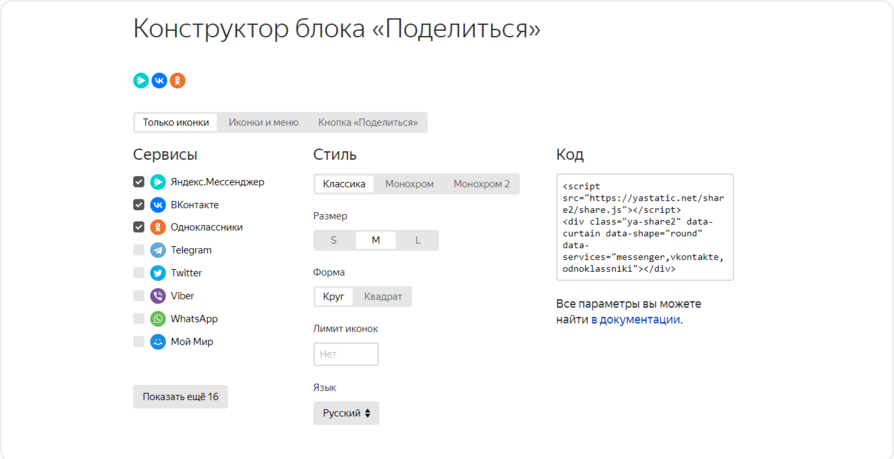Open the в документации link

[x=635, y=320]
